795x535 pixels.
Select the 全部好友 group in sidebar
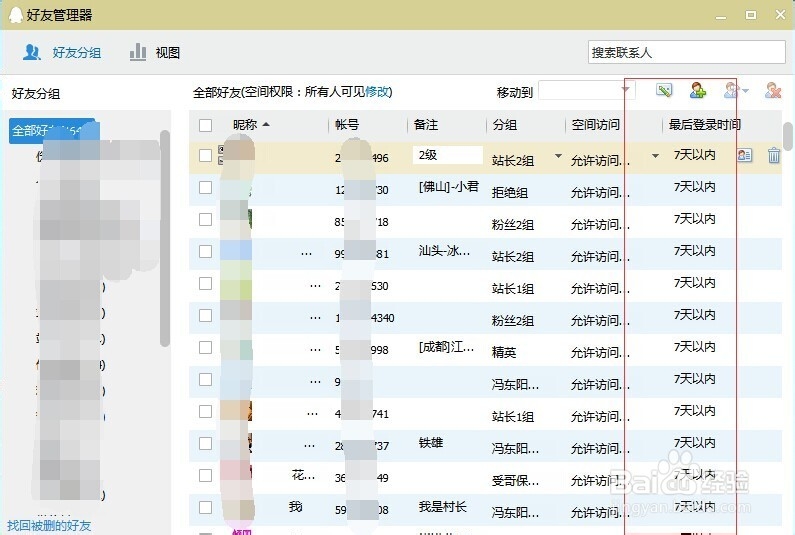pyautogui.click(x=53, y=131)
